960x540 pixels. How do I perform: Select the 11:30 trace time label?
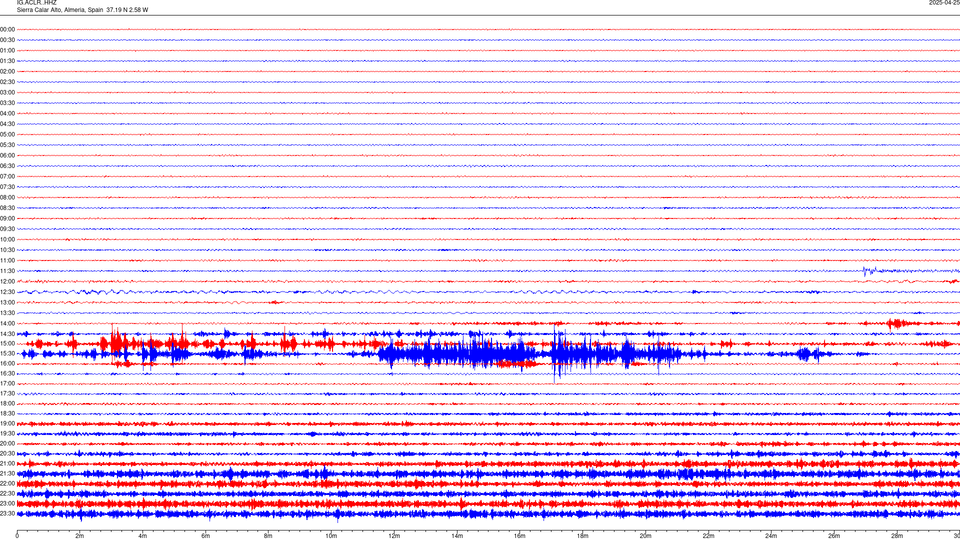(7, 271)
